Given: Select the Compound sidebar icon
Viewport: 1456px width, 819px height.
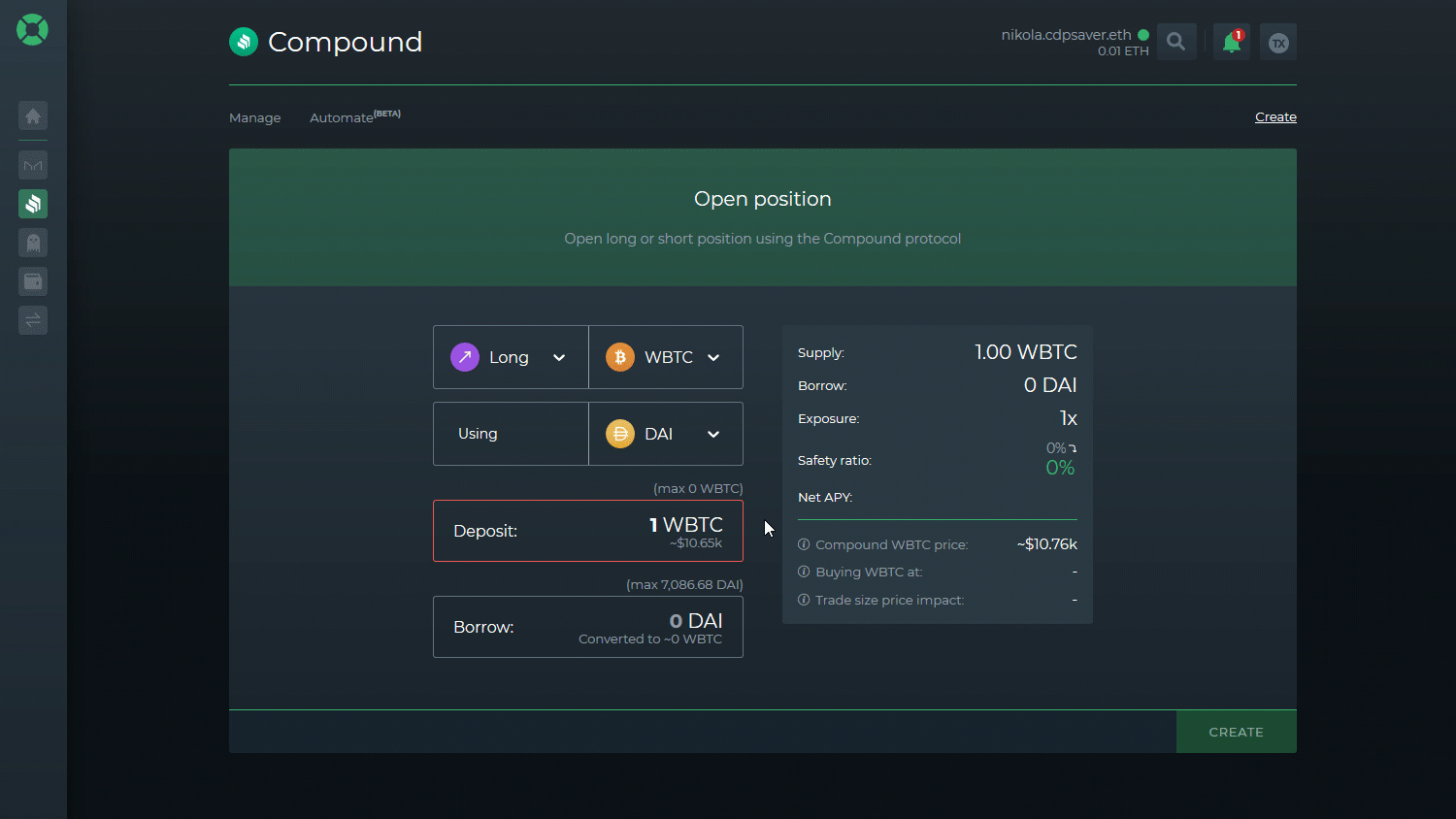Looking at the screenshot, I should [x=33, y=204].
